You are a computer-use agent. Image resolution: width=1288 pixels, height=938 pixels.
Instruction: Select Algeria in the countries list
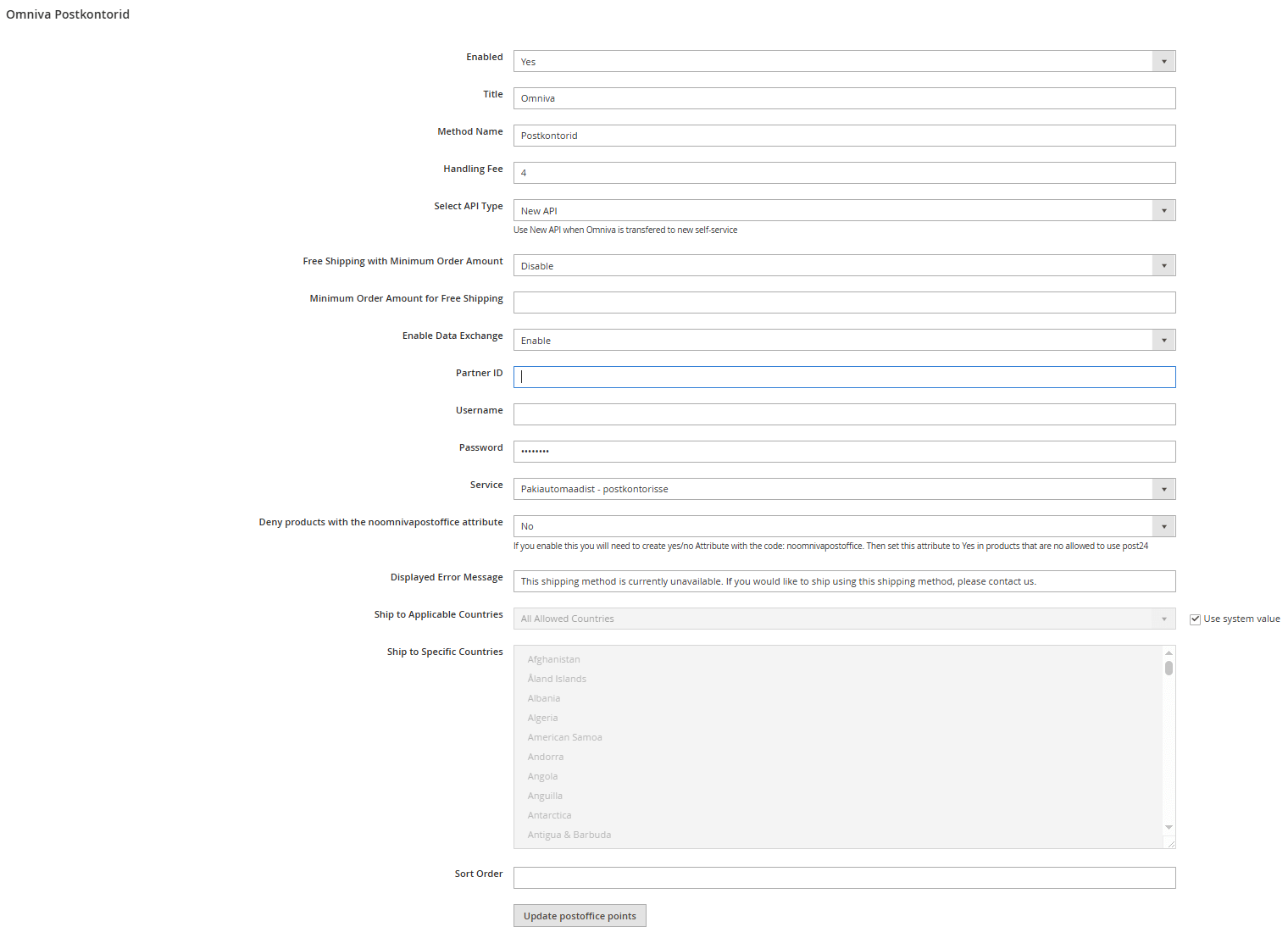click(x=838, y=718)
